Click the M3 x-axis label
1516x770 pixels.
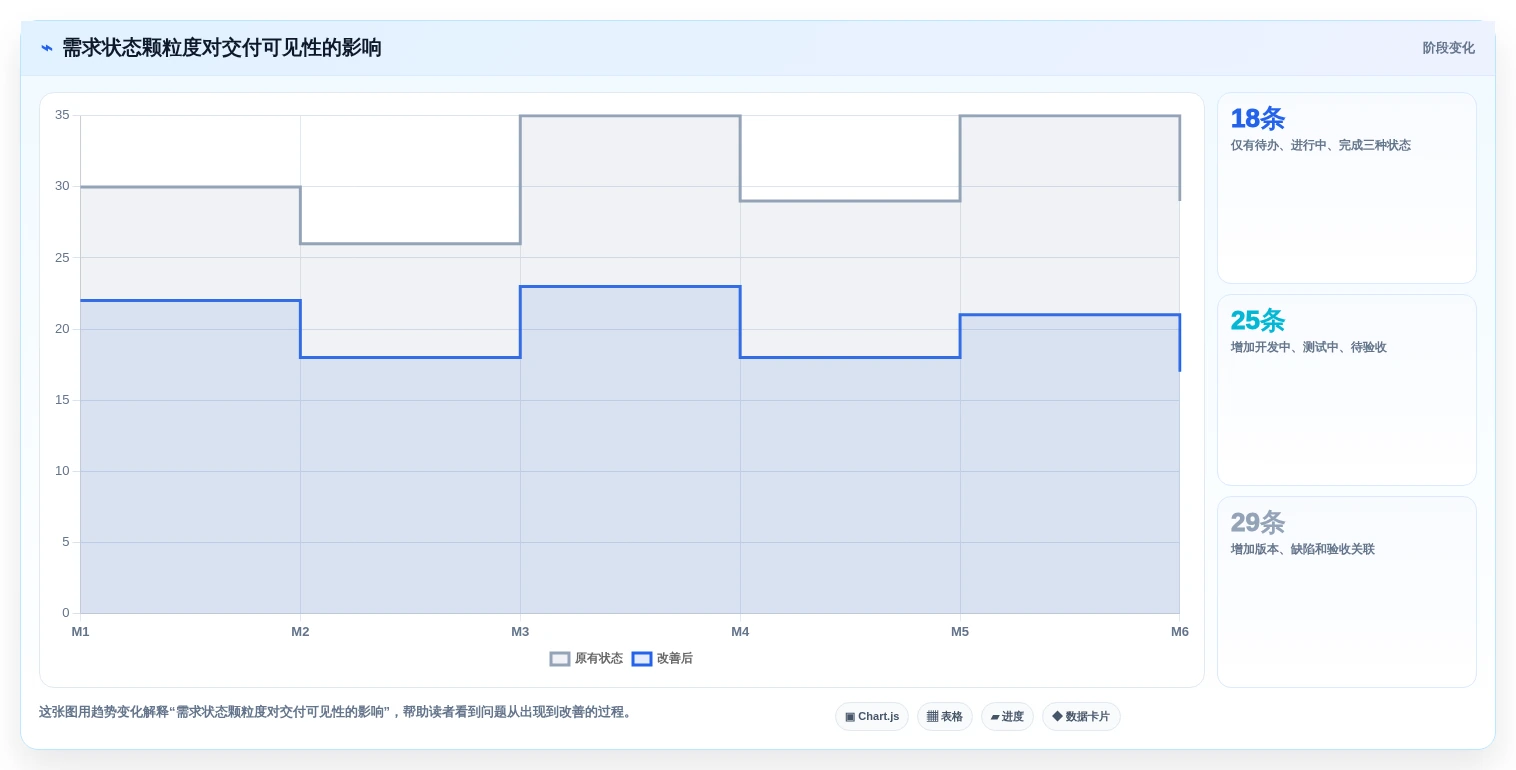click(x=520, y=632)
